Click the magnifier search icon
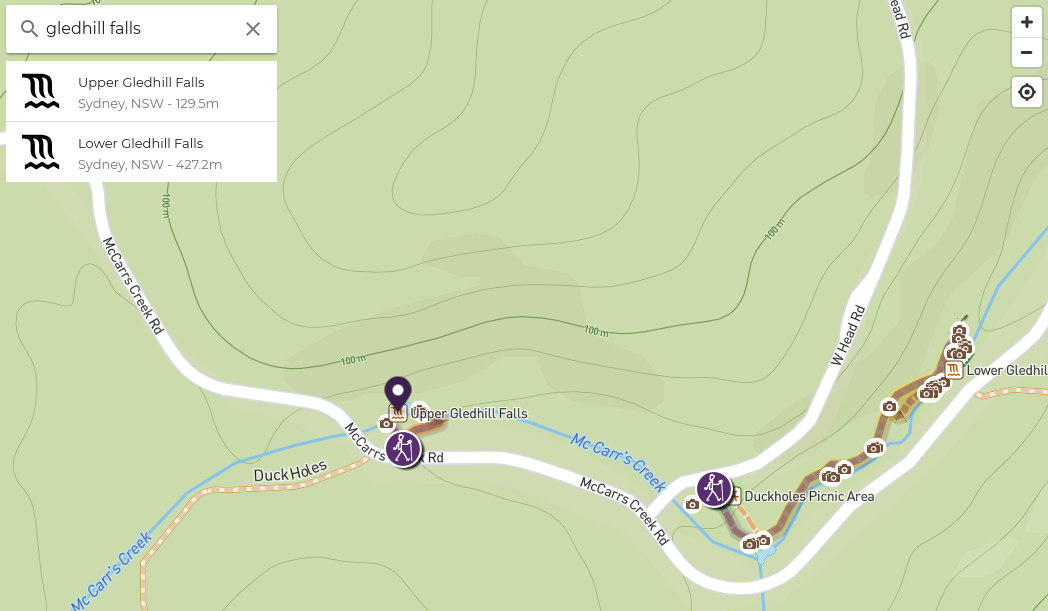The height and width of the screenshot is (611, 1048). pyautogui.click(x=29, y=29)
